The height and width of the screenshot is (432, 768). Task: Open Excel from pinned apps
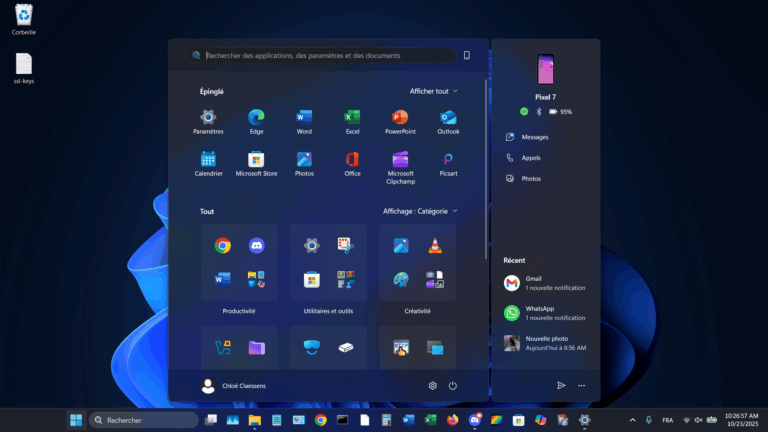click(352, 121)
